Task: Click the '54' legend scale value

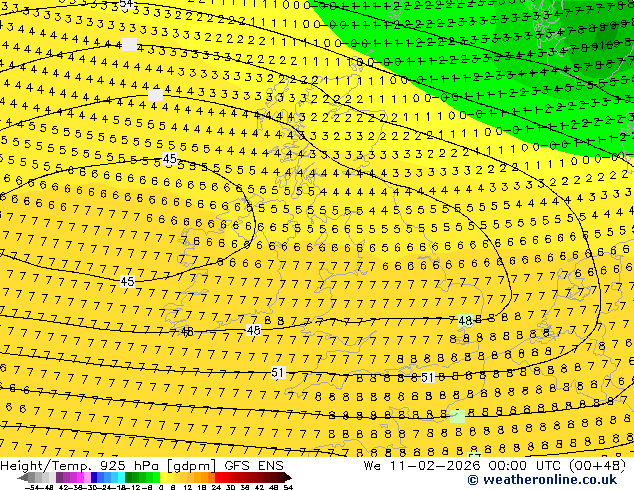Action: click(287, 487)
